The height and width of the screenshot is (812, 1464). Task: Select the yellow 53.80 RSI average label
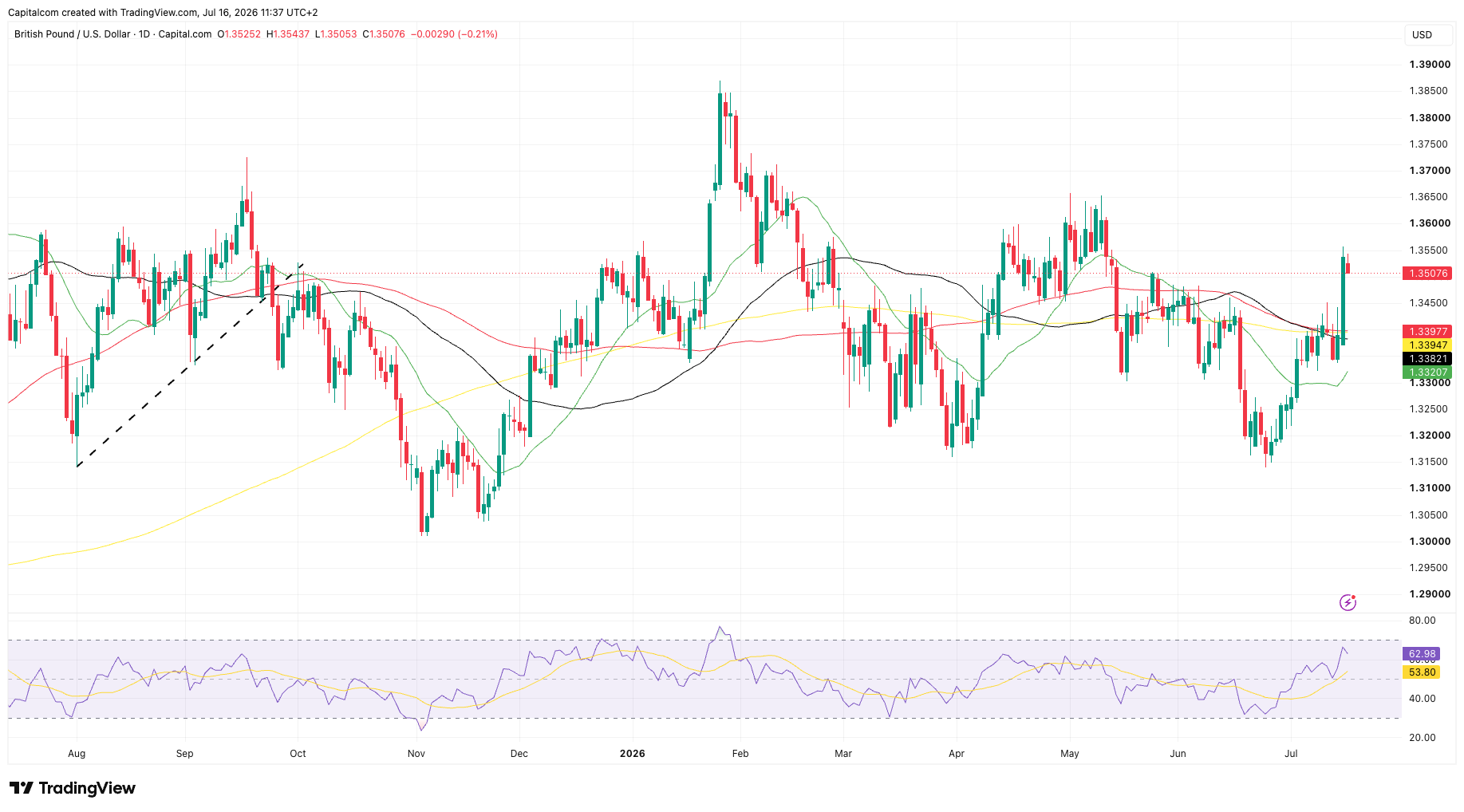pos(1421,672)
